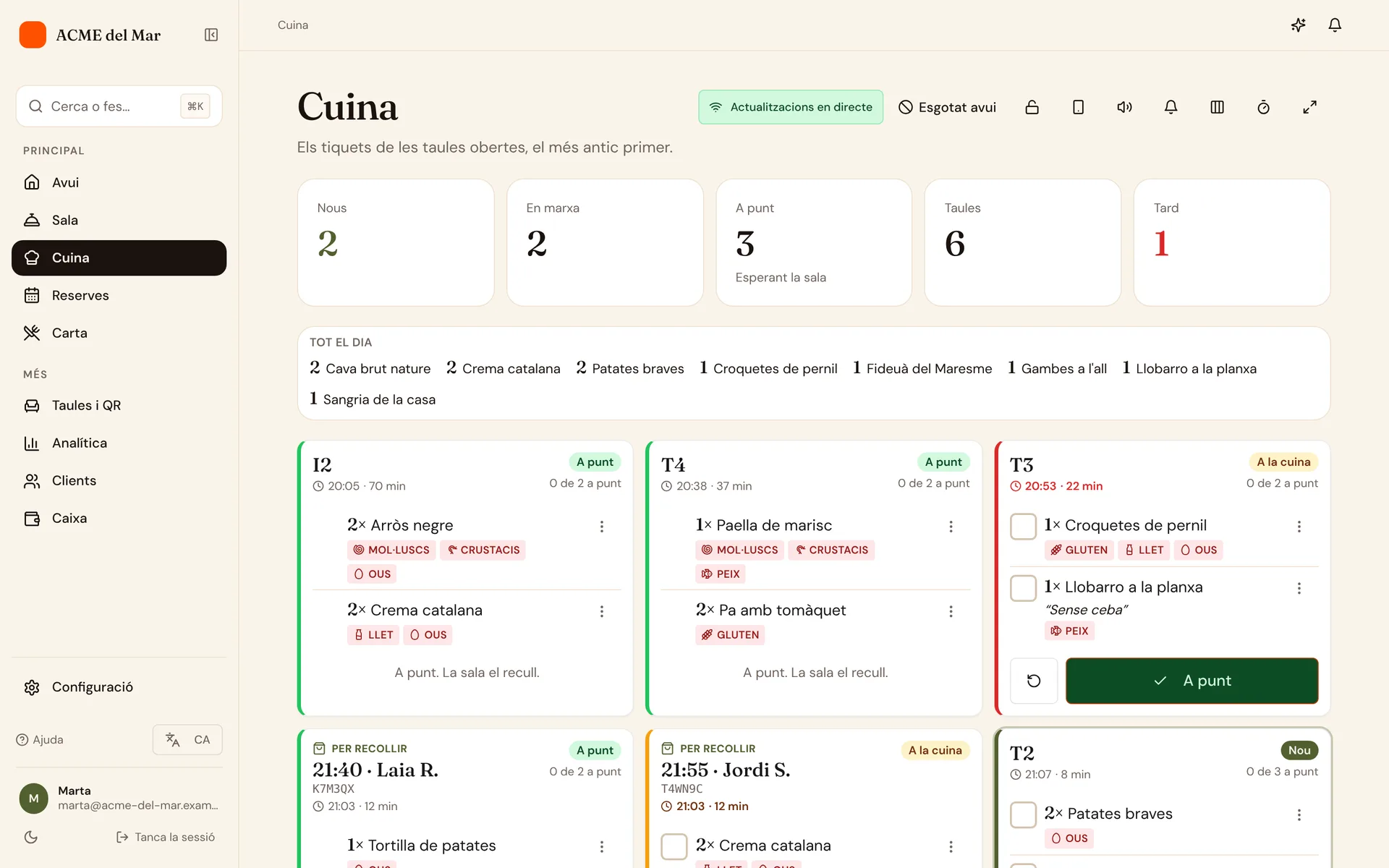1389x868 pixels.
Task: Click the A punt stat card
Action: [813, 242]
